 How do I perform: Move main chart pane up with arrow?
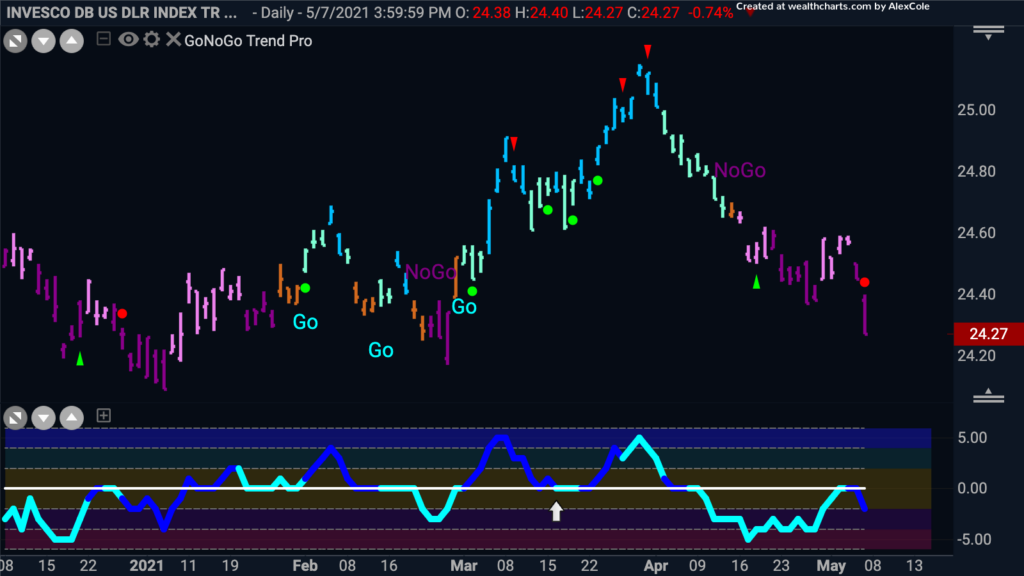tap(72, 41)
